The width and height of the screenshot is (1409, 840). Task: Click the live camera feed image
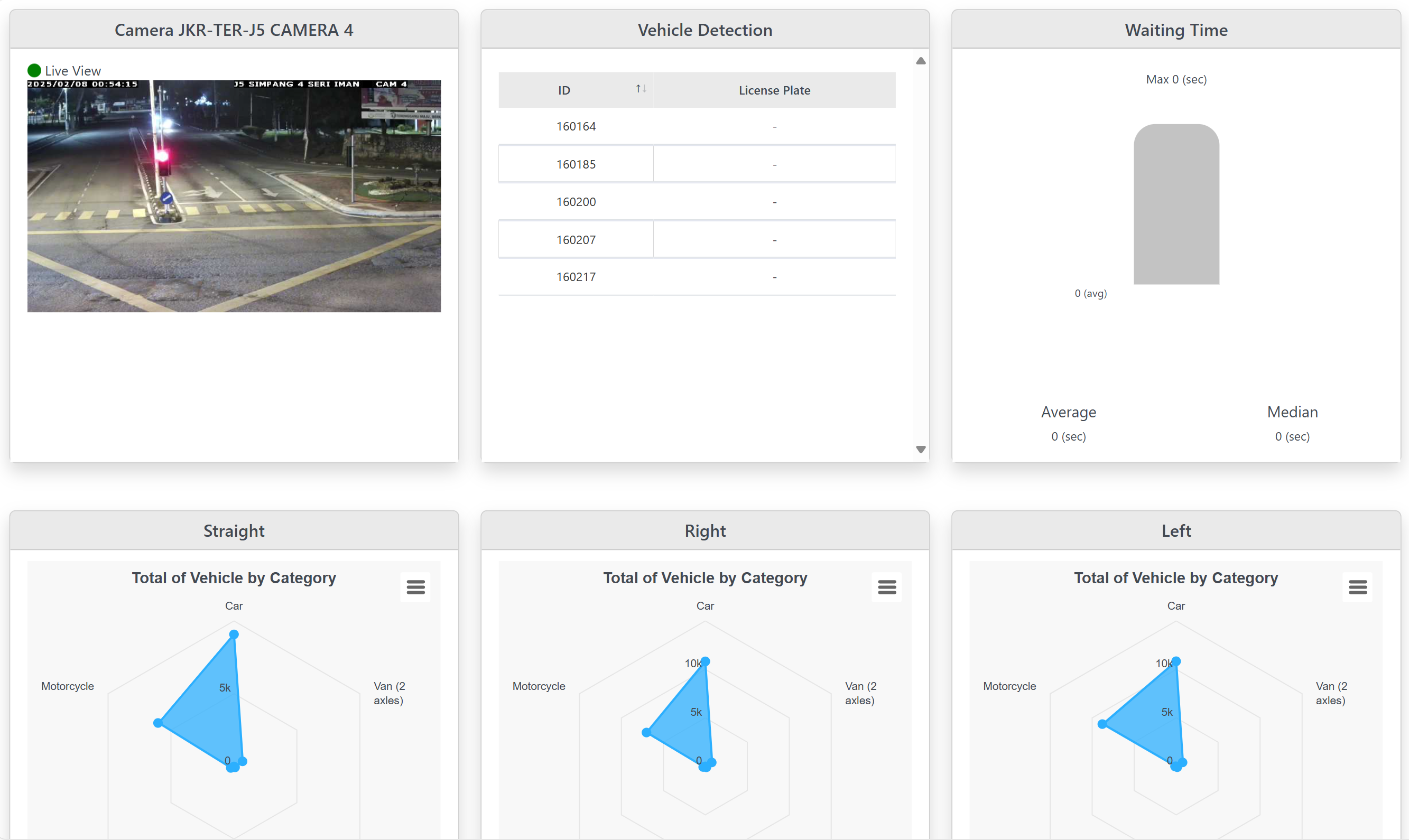(x=234, y=196)
